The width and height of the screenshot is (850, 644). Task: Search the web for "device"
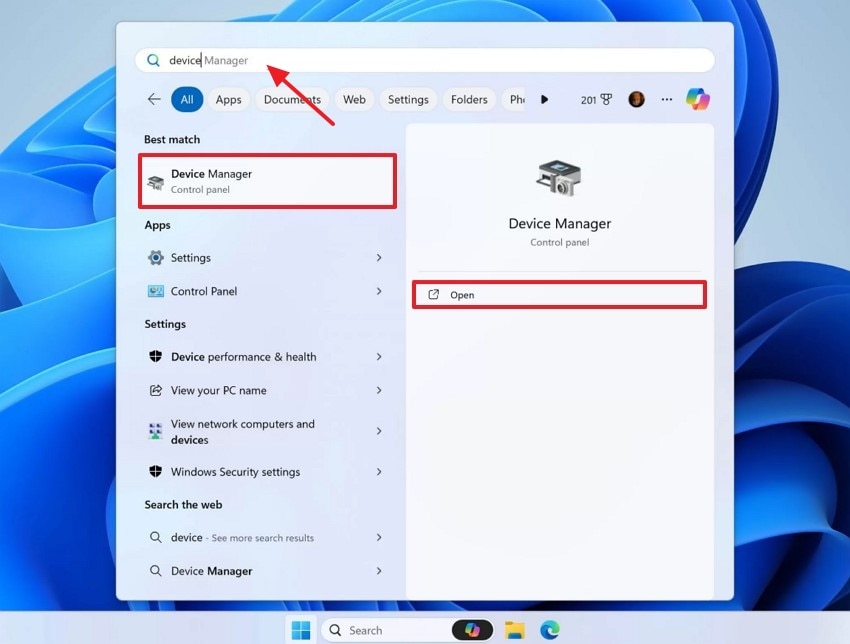267,537
